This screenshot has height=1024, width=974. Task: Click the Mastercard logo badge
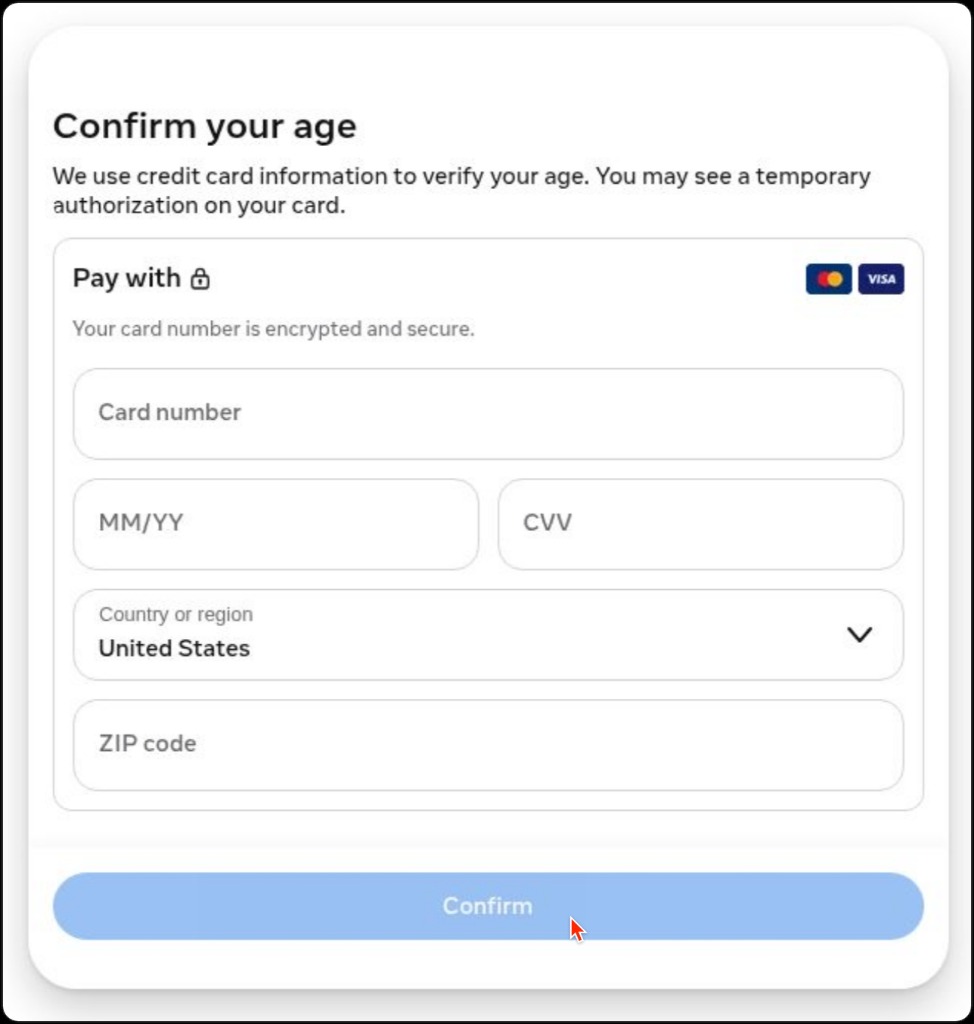tap(828, 279)
